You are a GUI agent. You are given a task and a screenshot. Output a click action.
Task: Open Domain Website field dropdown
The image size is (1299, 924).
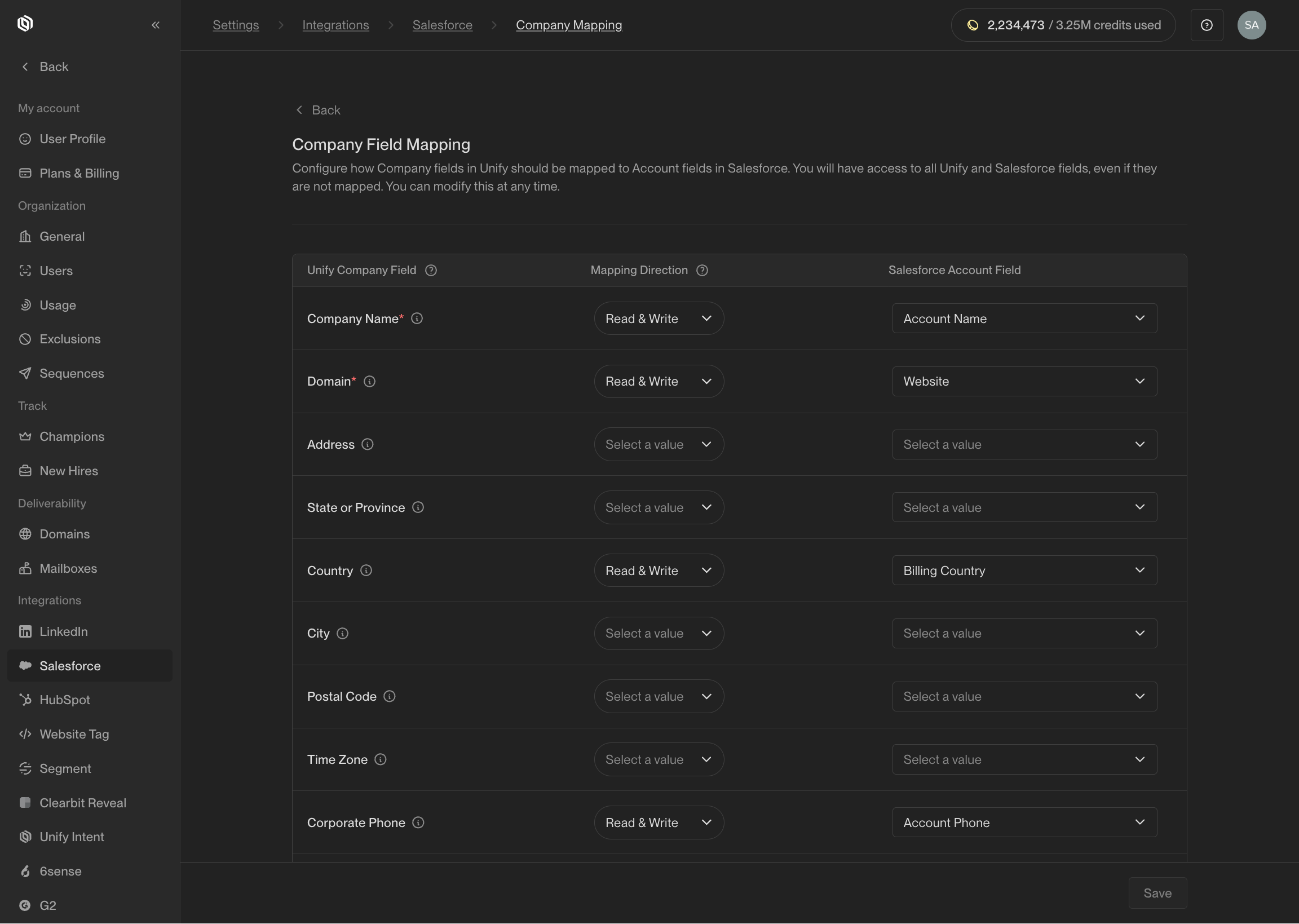point(1024,381)
